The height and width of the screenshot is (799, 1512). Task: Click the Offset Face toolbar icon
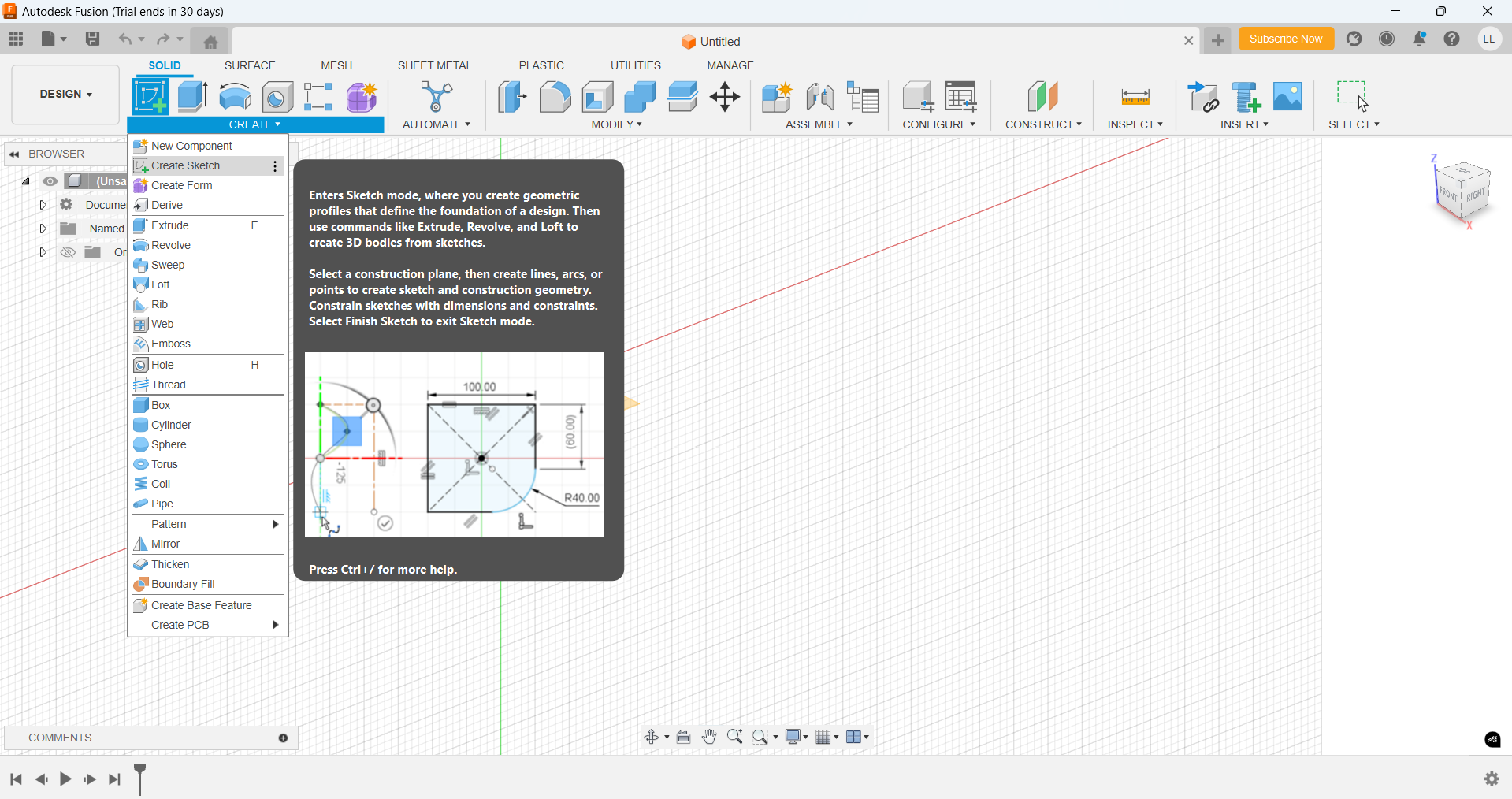tap(682, 97)
